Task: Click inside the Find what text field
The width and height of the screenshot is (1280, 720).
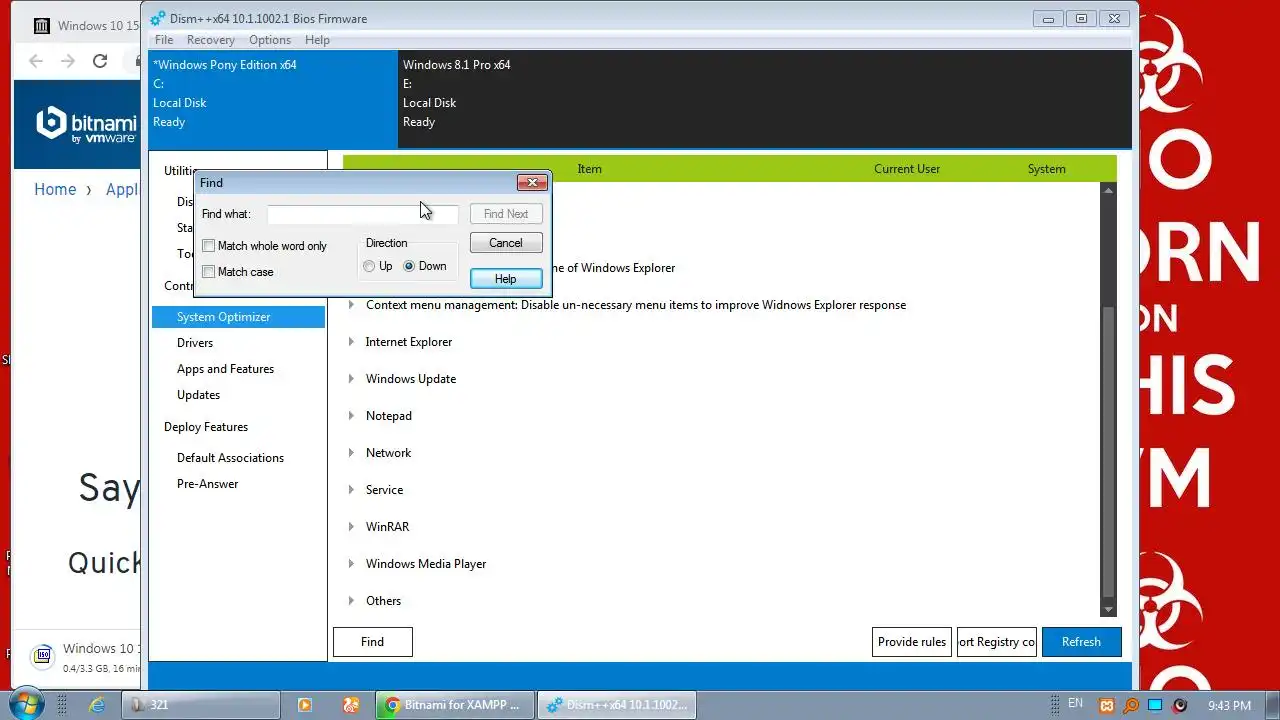Action: tap(362, 214)
